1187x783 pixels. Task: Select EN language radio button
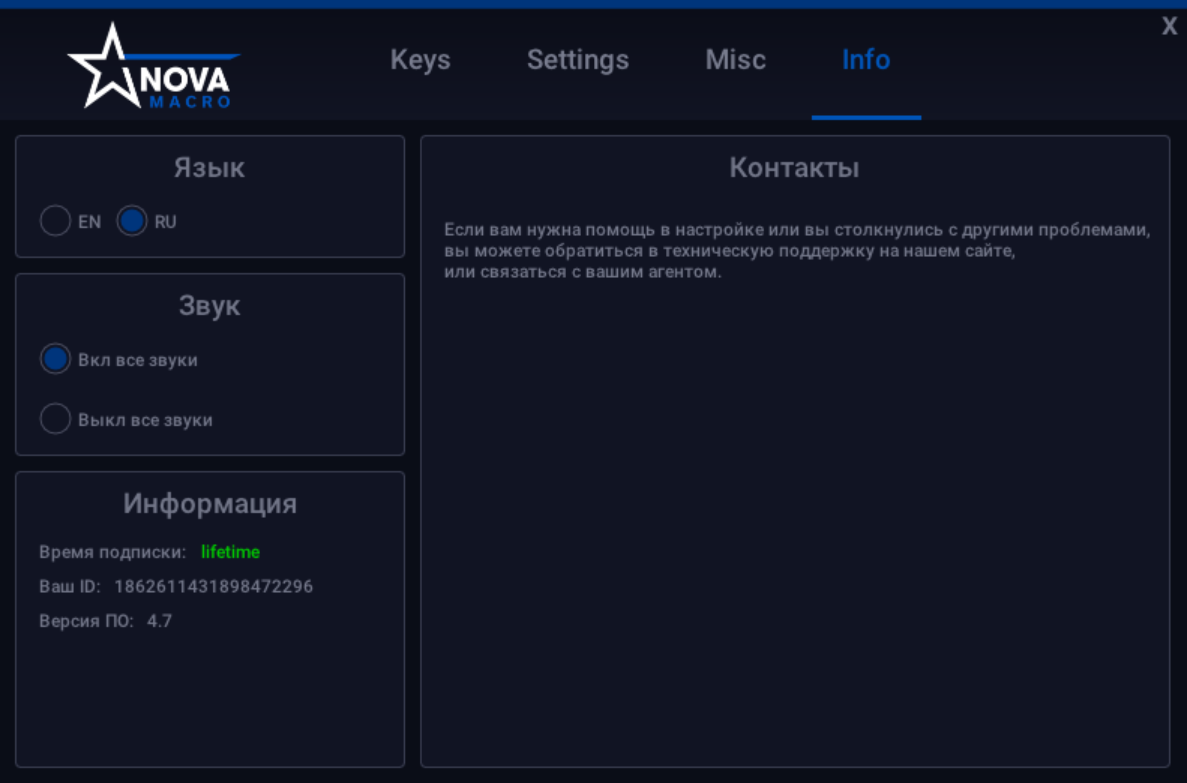[55, 221]
